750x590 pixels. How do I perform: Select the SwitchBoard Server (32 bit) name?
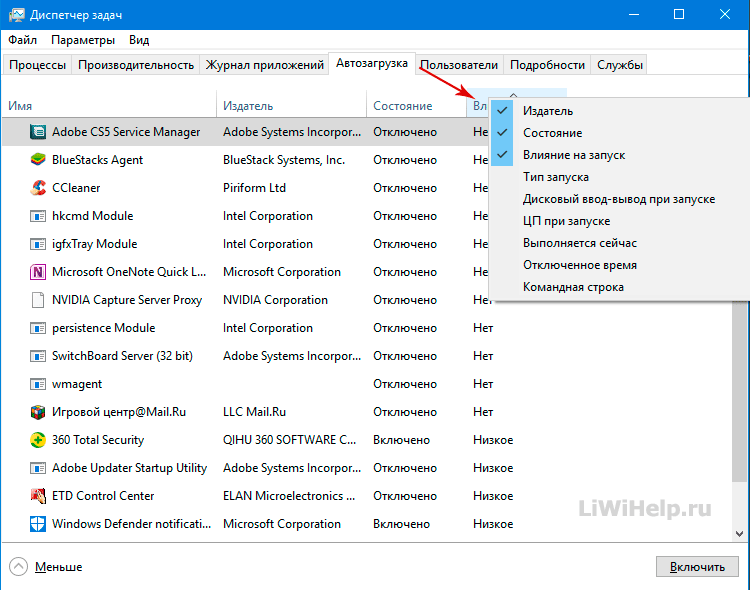pos(122,356)
